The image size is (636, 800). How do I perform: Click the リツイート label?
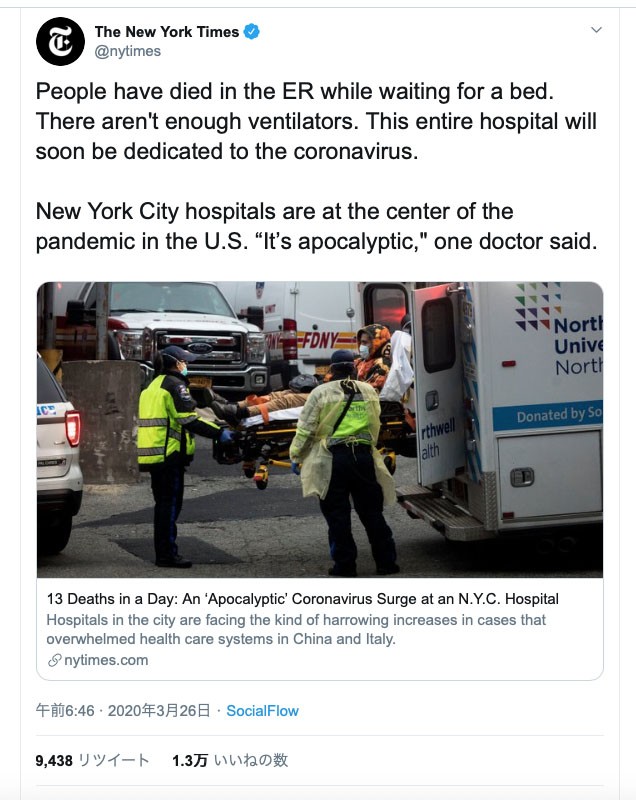[x=114, y=760]
